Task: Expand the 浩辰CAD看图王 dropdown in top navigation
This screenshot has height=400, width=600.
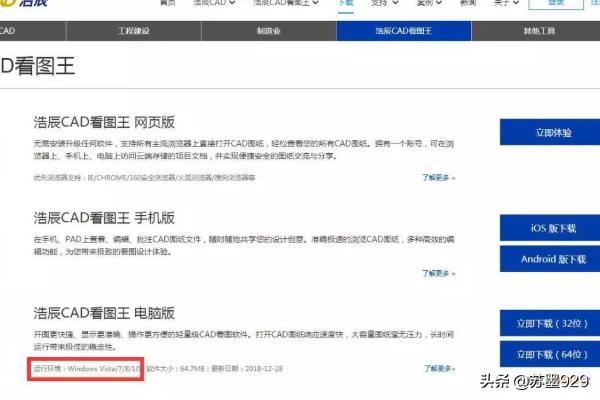Action: click(286, 3)
